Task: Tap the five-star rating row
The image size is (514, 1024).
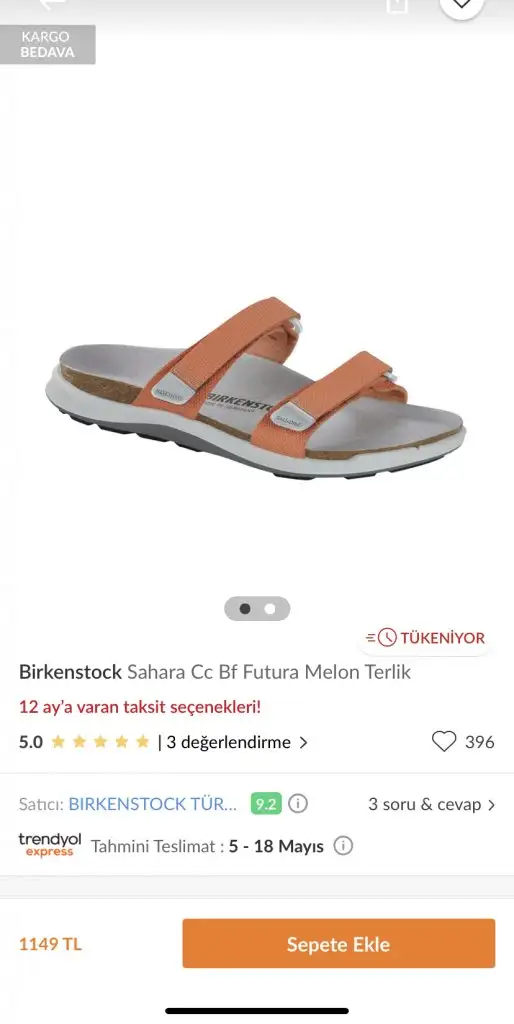Action: (101, 742)
